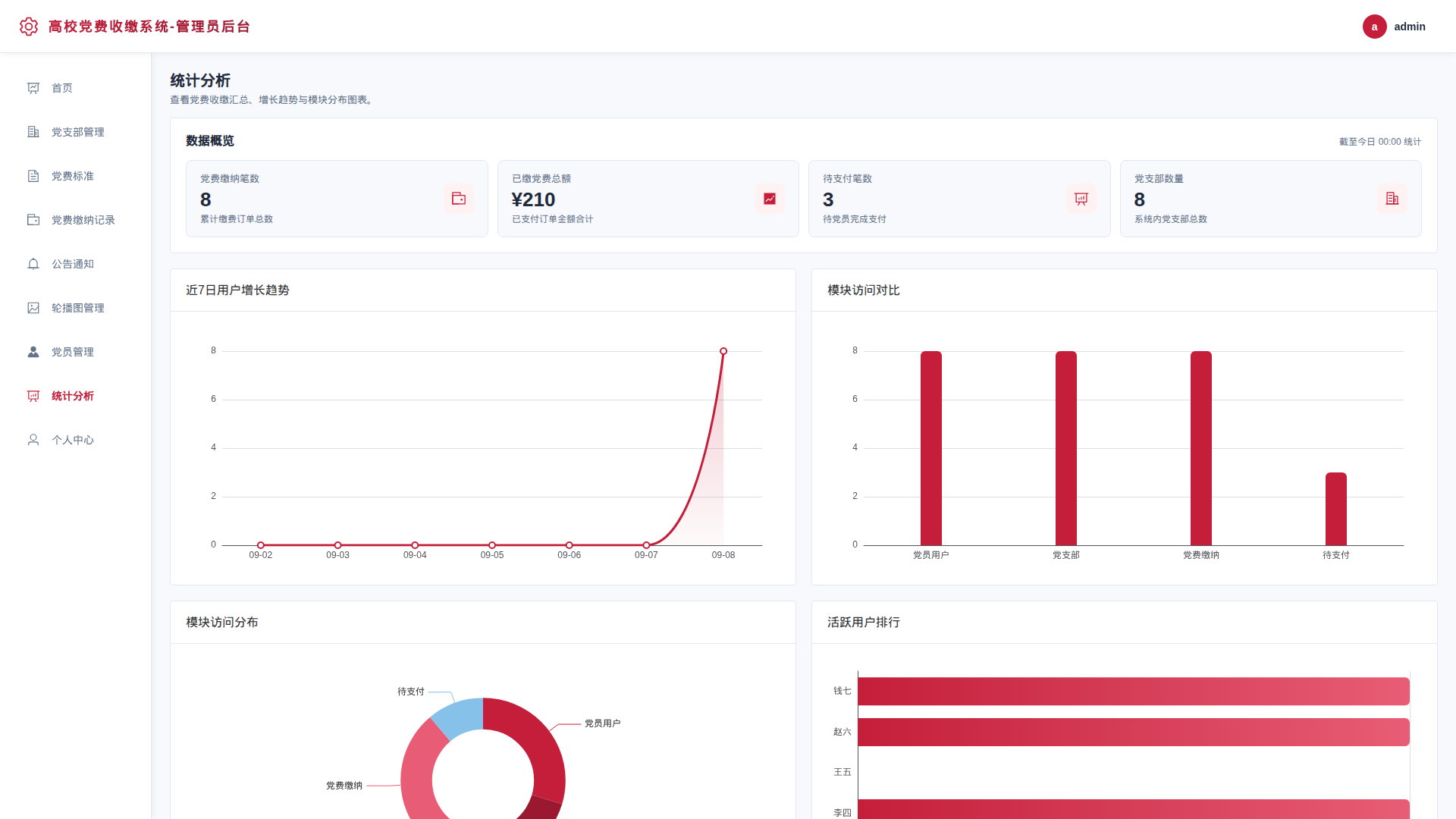Click the 党员用户 bar in bar chart

931,448
